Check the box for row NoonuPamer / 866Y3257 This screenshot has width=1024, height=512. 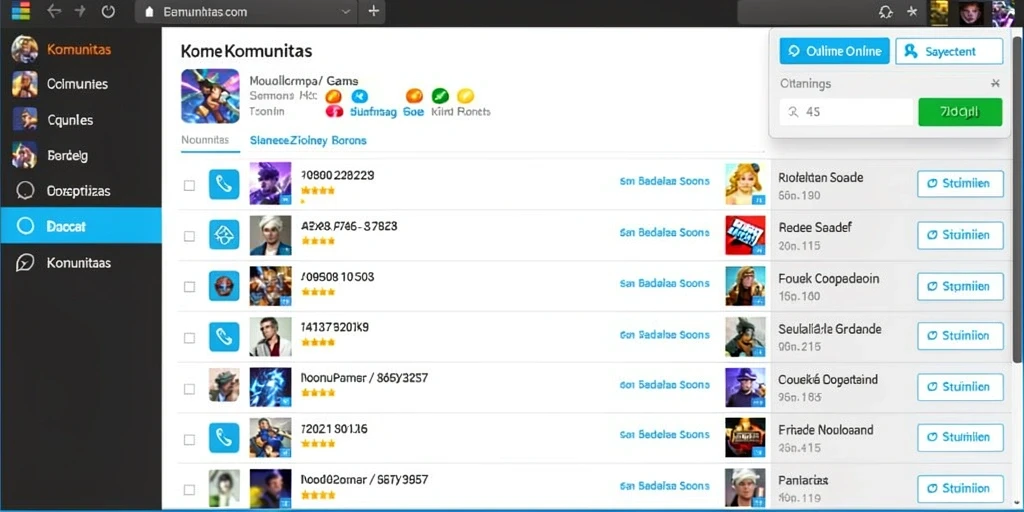tap(189, 389)
